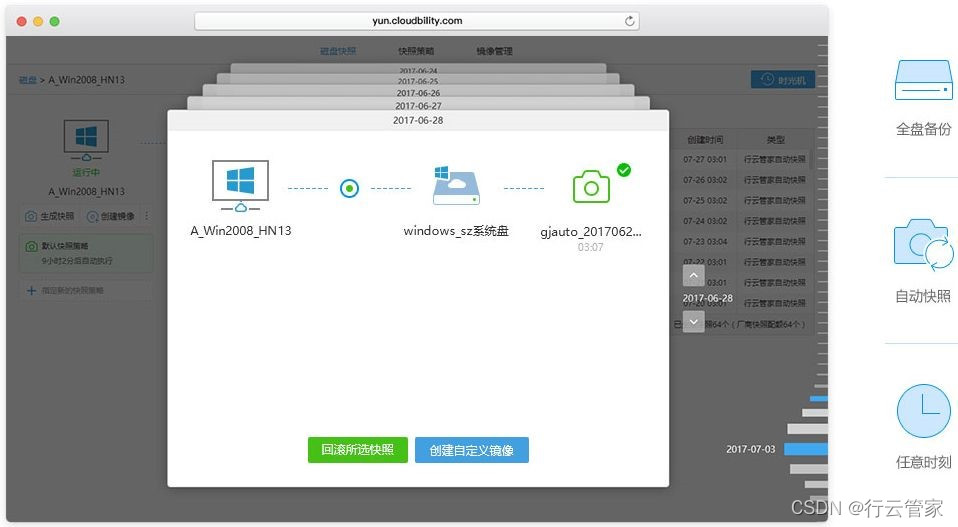Click the Windows host icon in the dialog

pos(240,186)
